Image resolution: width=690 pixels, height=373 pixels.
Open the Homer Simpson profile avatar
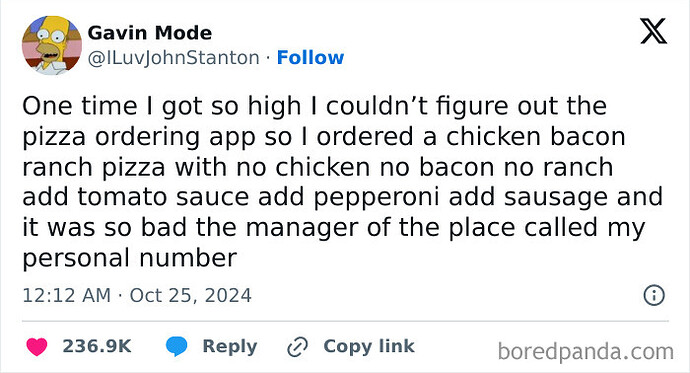[52, 45]
